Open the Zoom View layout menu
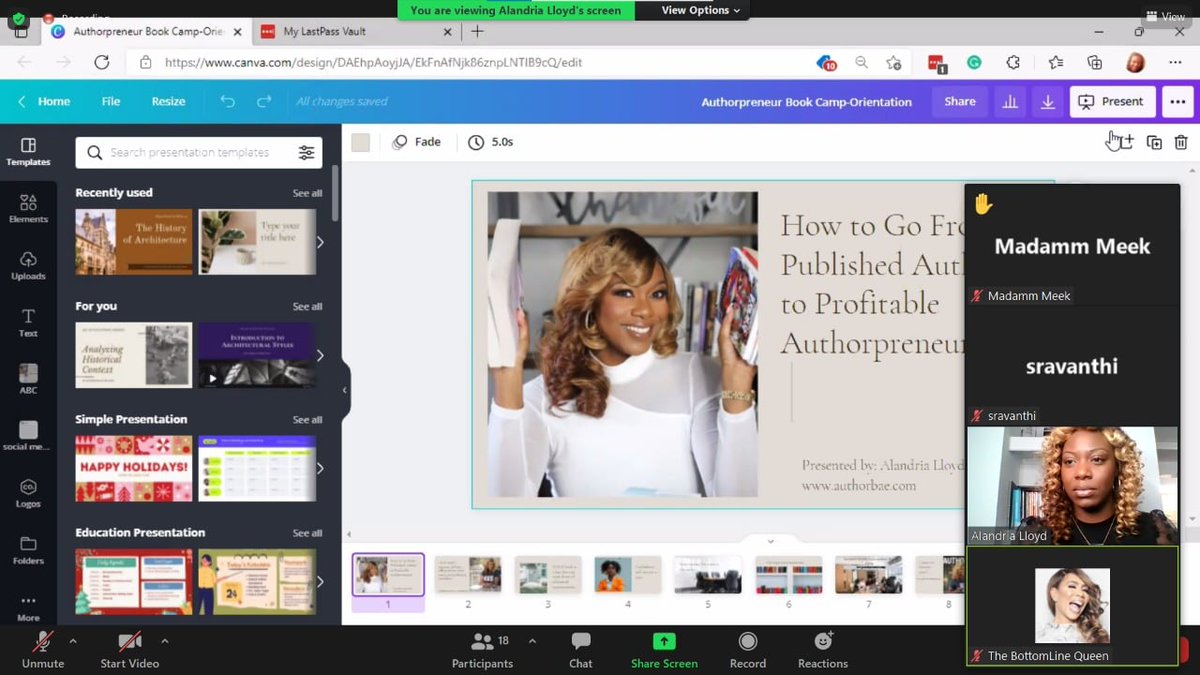This screenshot has width=1200, height=675. [x=1166, y=16]
